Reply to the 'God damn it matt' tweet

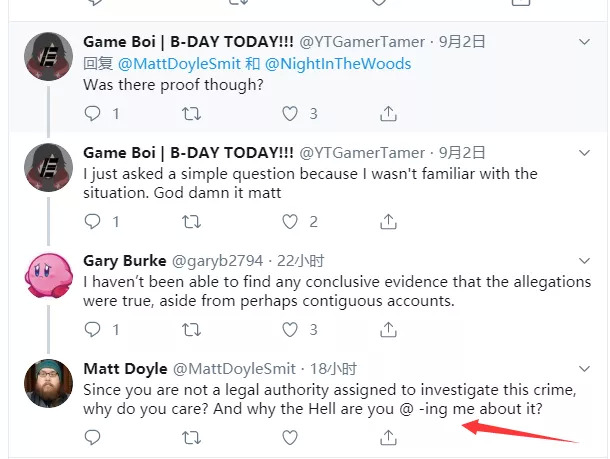click(93, 222)
